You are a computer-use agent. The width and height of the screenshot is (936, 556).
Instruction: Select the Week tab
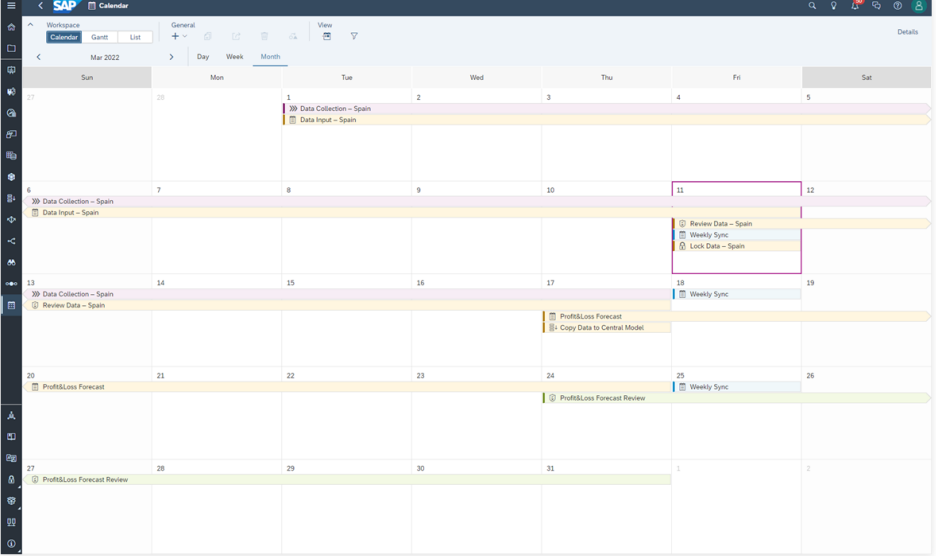(x=235, y=57)
